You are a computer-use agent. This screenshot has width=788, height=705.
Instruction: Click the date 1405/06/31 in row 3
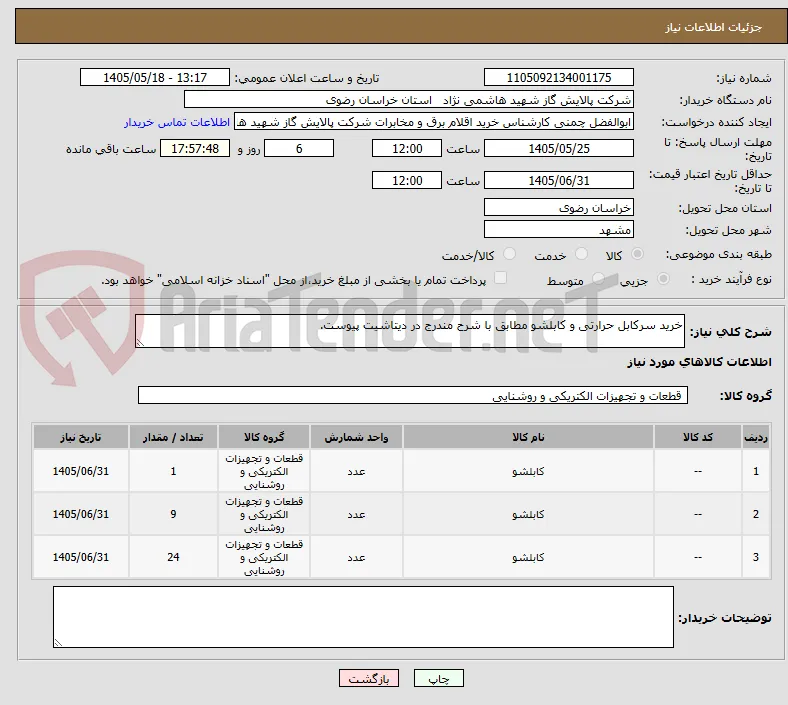point(81,557)
